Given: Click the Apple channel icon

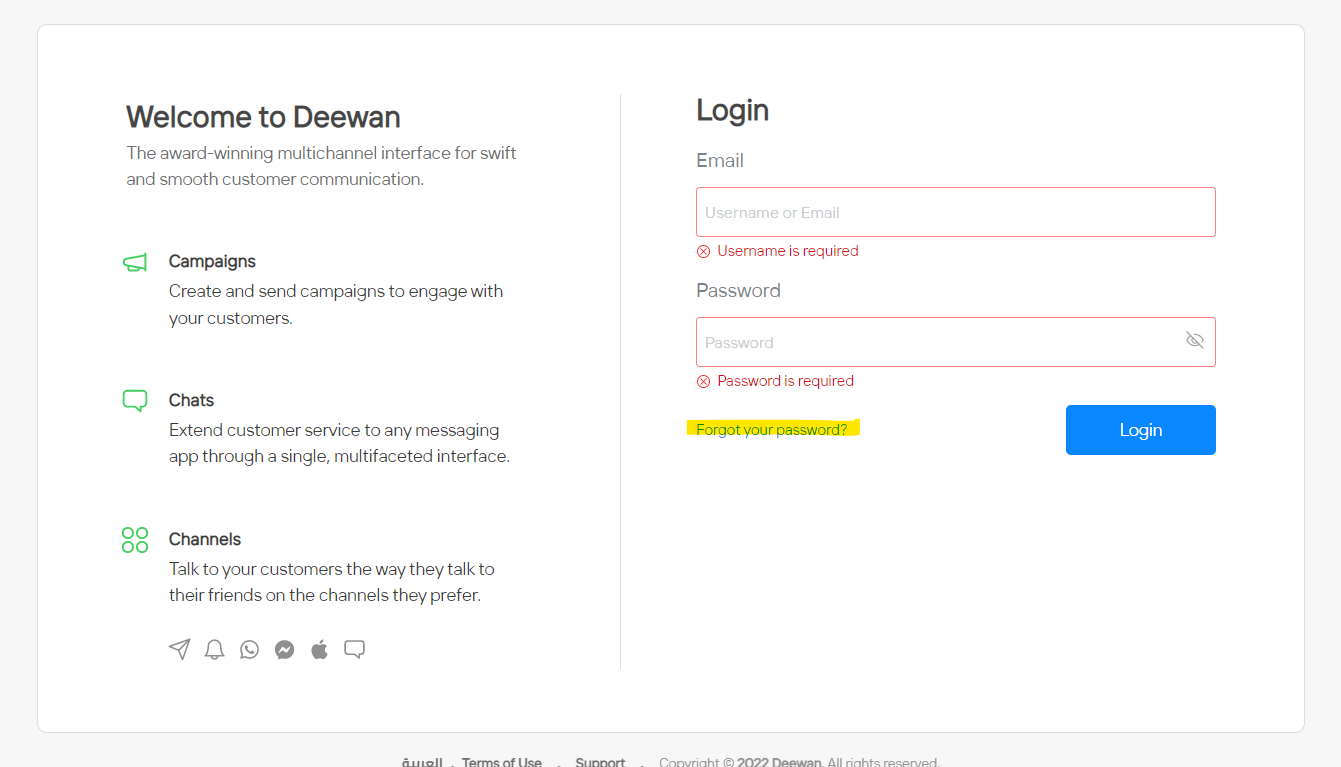Looking at the screenshot, I should click(320, 650).
